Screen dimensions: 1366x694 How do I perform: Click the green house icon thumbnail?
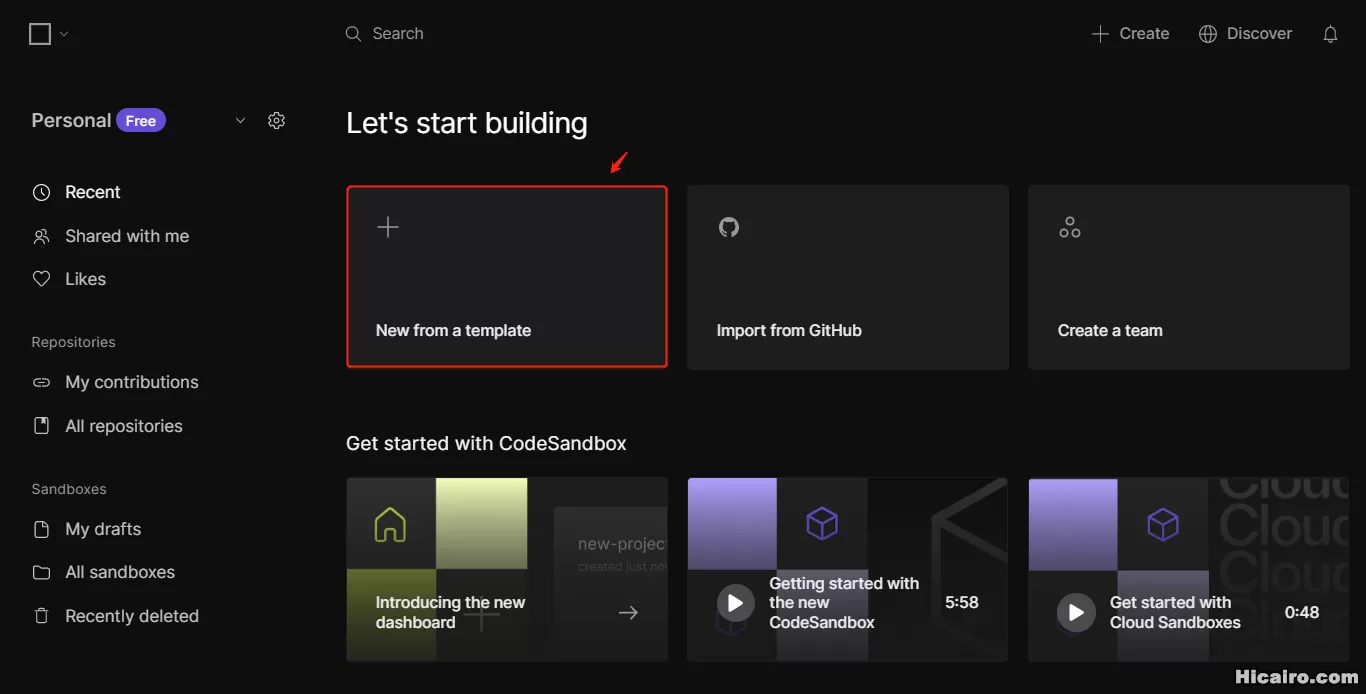(x=390, y=523)
